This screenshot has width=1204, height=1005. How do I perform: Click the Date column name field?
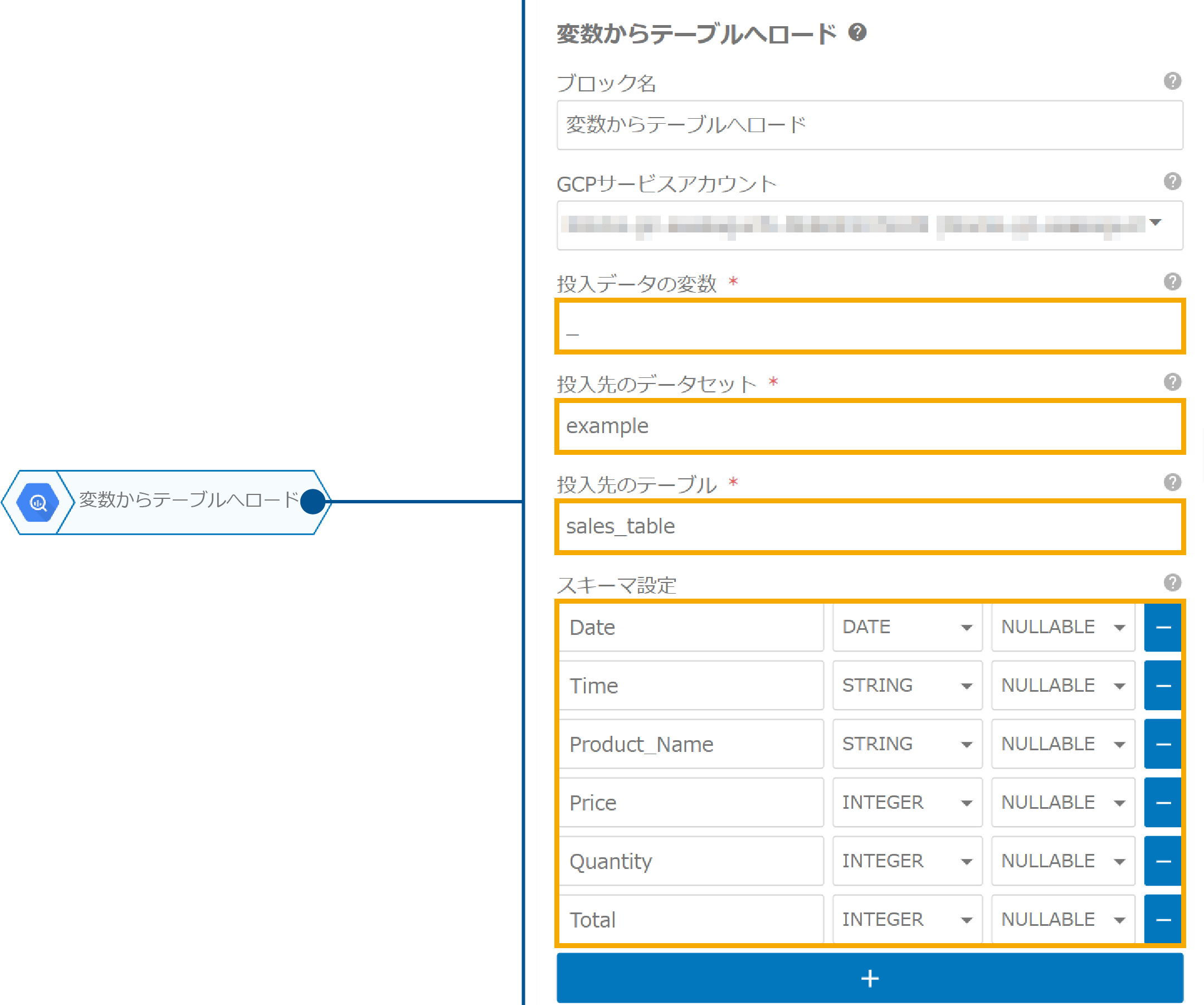(691, 628)
